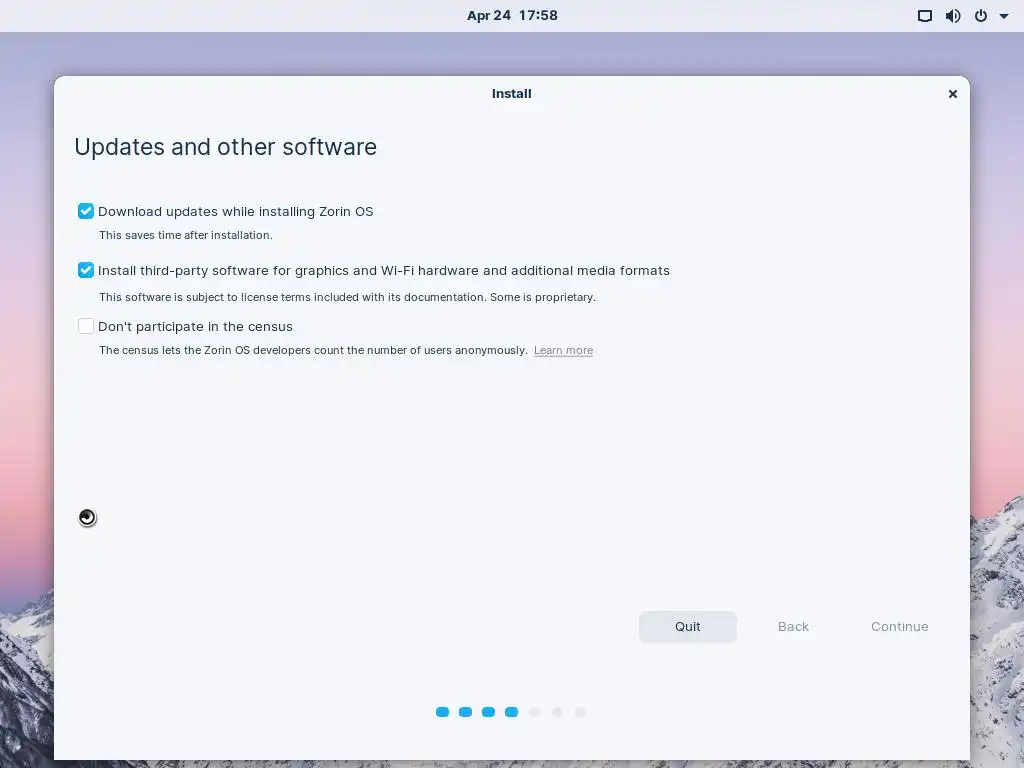Close the Install window
The width and height of the screenshot is (1024, 768).
(952, 94)
